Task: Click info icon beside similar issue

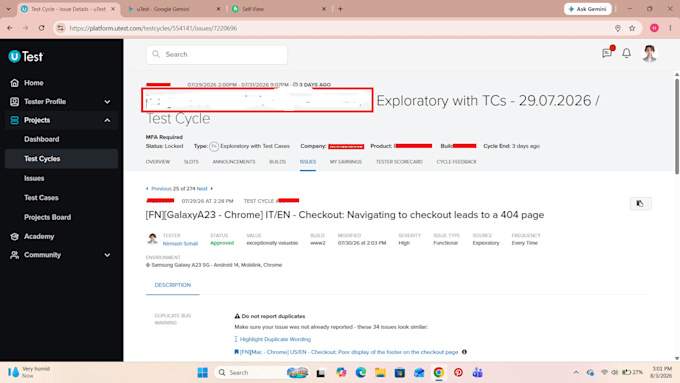Action: tap(464, 352)
